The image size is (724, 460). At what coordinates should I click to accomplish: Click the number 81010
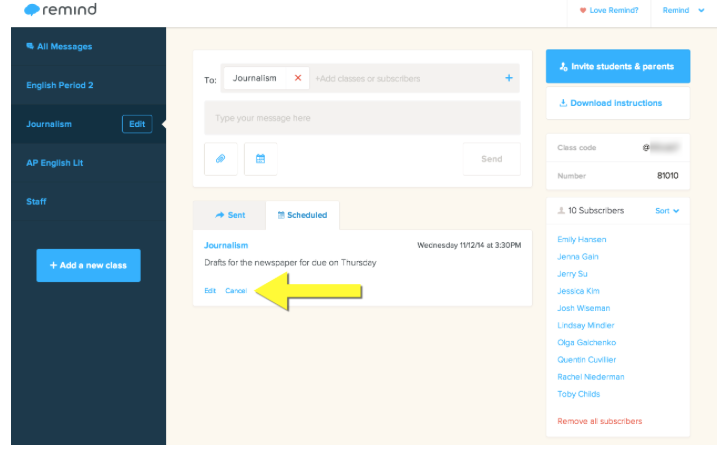click(x=667, y=176)
